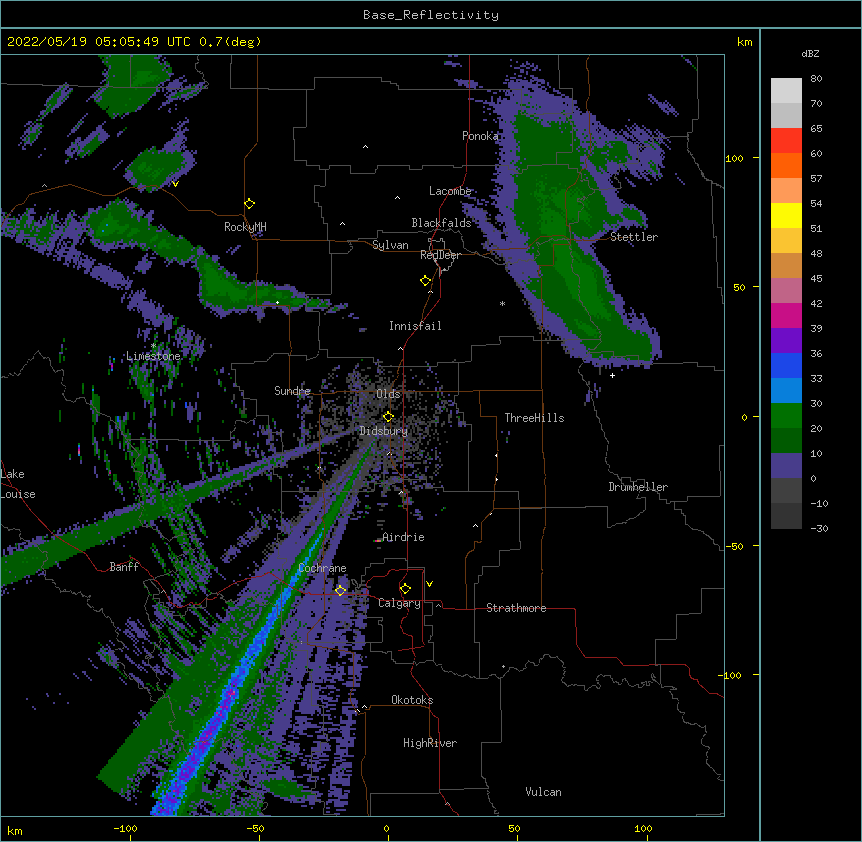Click the blue 33-36 dBZ legend swatch
The image size is (862, 842).
click(786, 365)
